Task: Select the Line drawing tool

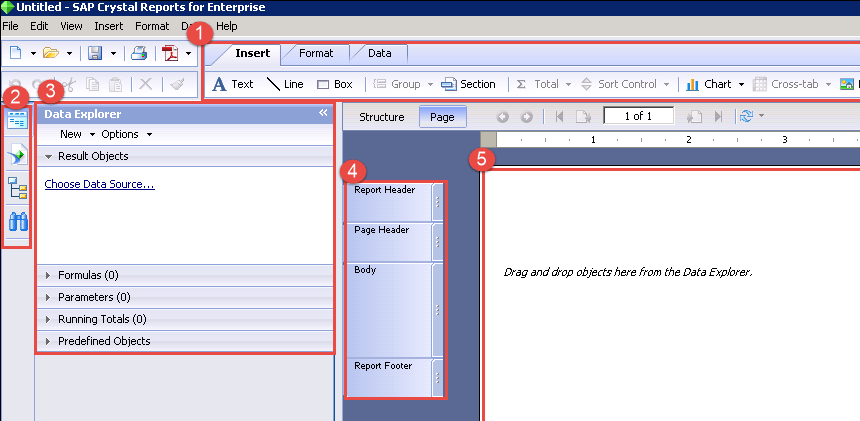Action: (x=285, y=84)
